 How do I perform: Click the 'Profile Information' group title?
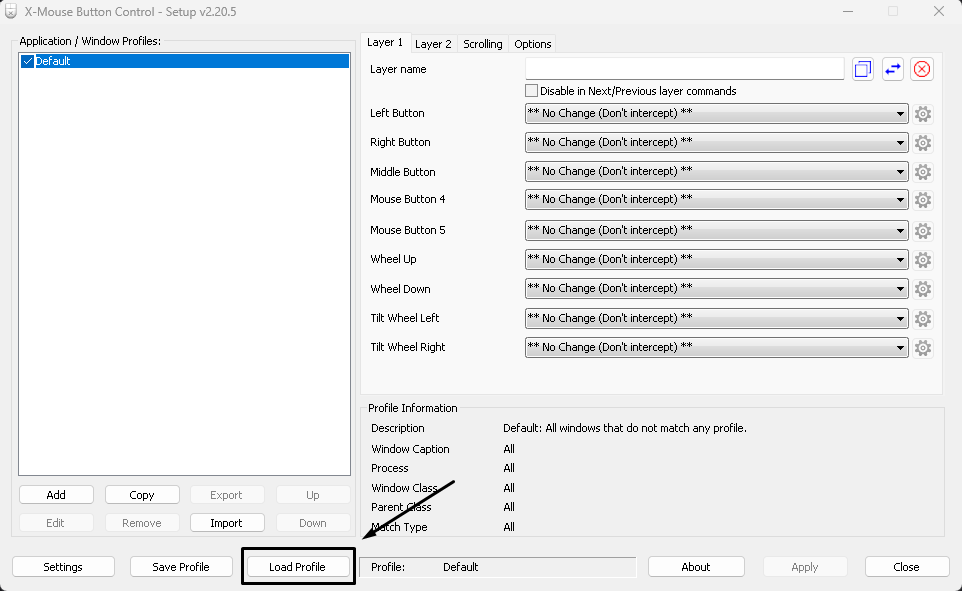pyautogui.click(x=413, y=408)
